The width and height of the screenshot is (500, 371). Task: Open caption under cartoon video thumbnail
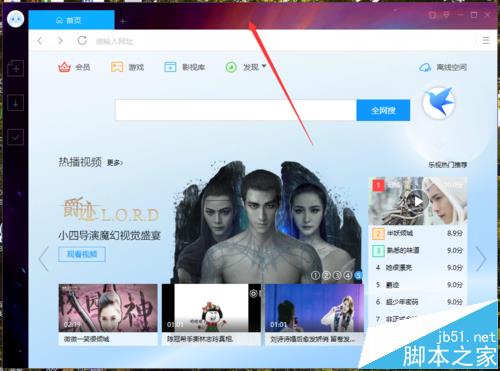200,339
